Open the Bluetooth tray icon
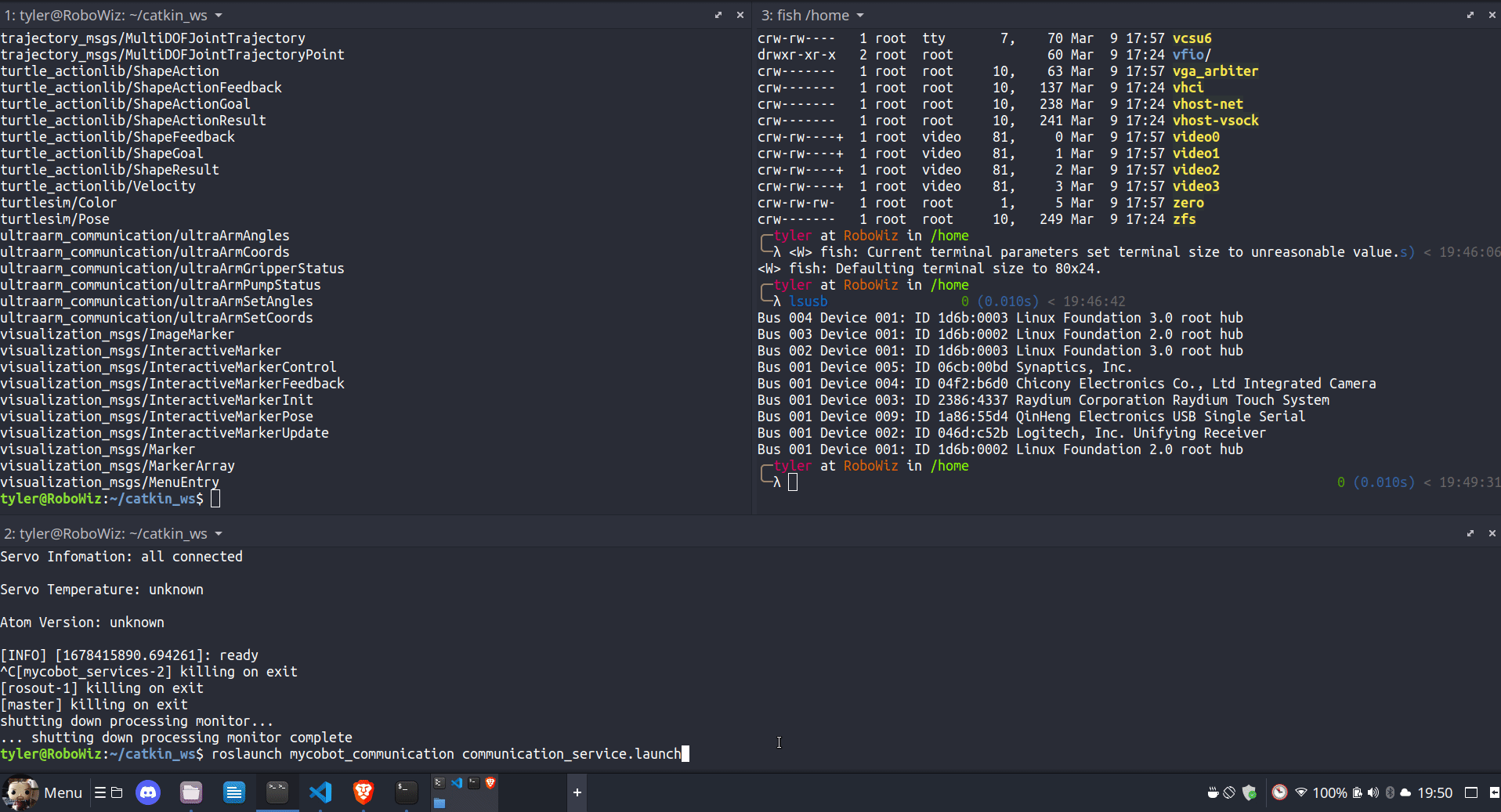 1391,792
